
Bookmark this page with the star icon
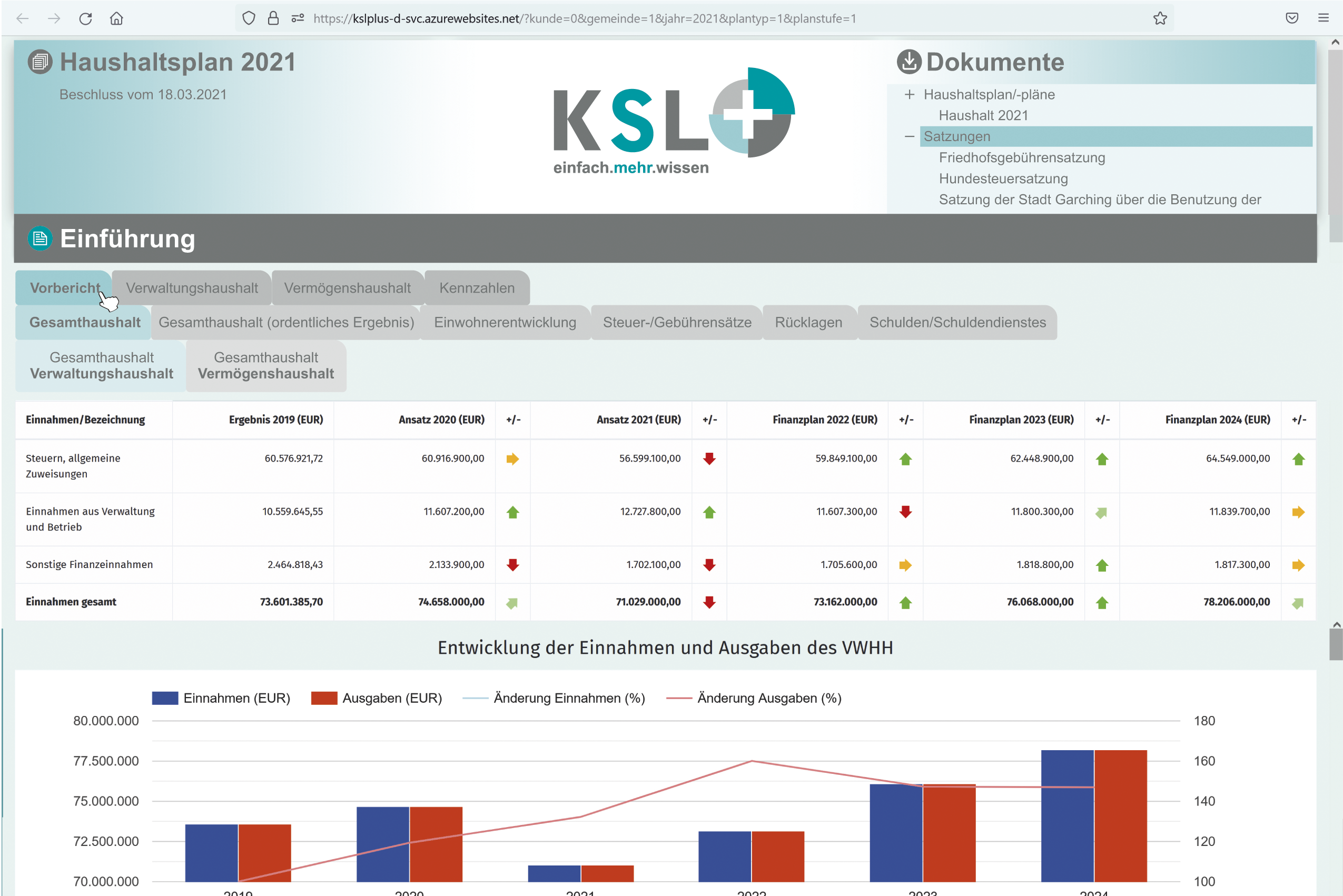point(1160,18)
